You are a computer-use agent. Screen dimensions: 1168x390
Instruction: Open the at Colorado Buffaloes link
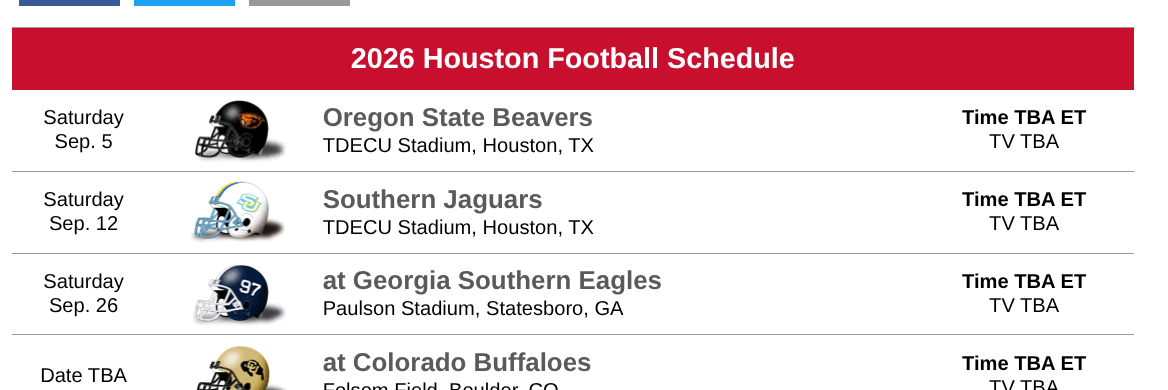[x=457, y=362]
